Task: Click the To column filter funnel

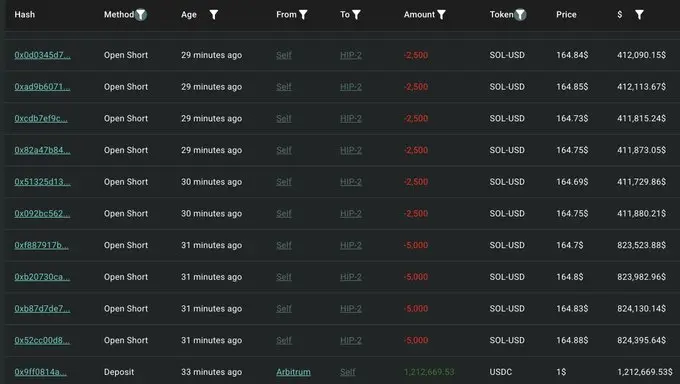Action: 356,15
